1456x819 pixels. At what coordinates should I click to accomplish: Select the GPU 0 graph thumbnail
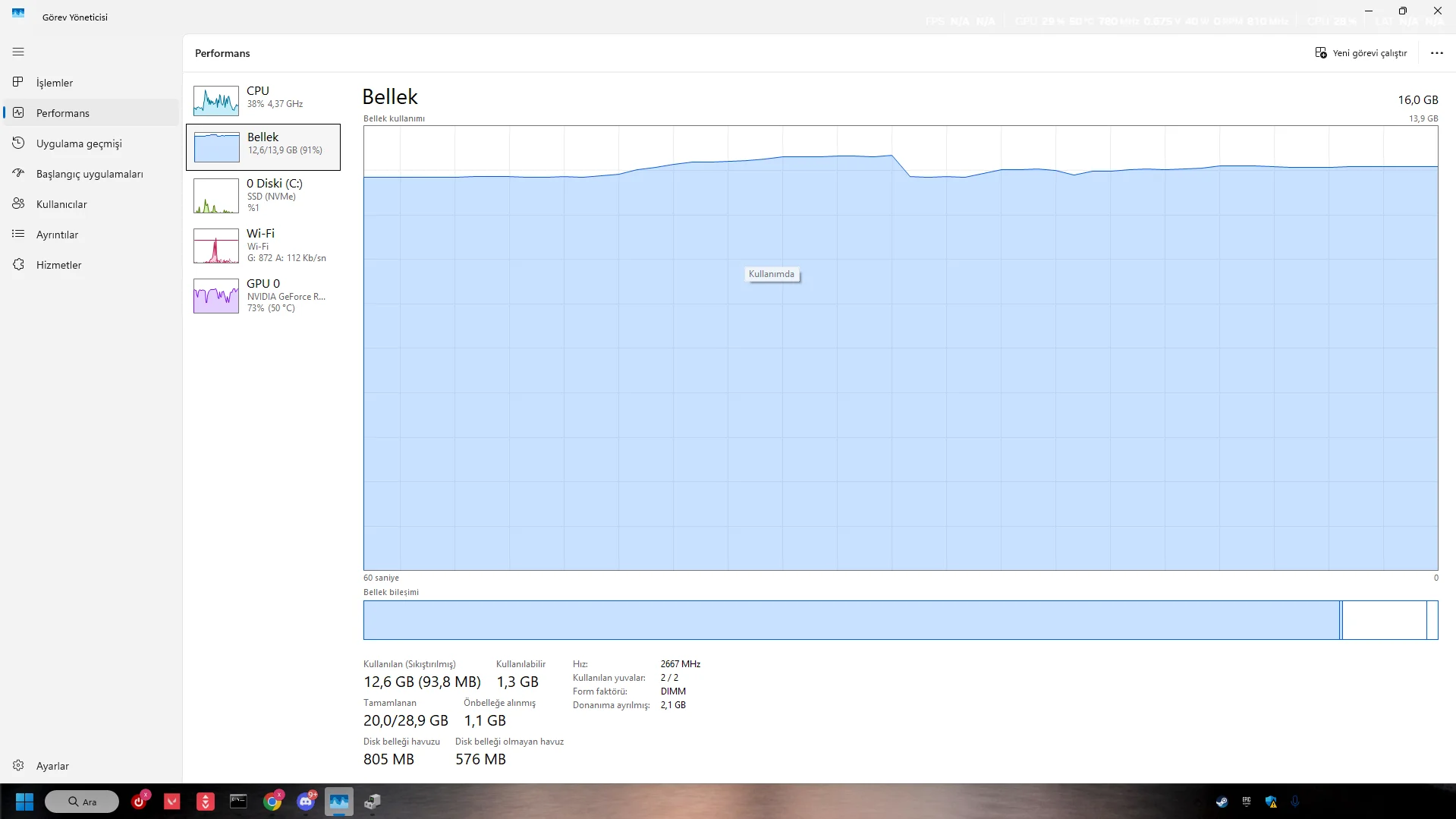(216, 296)
